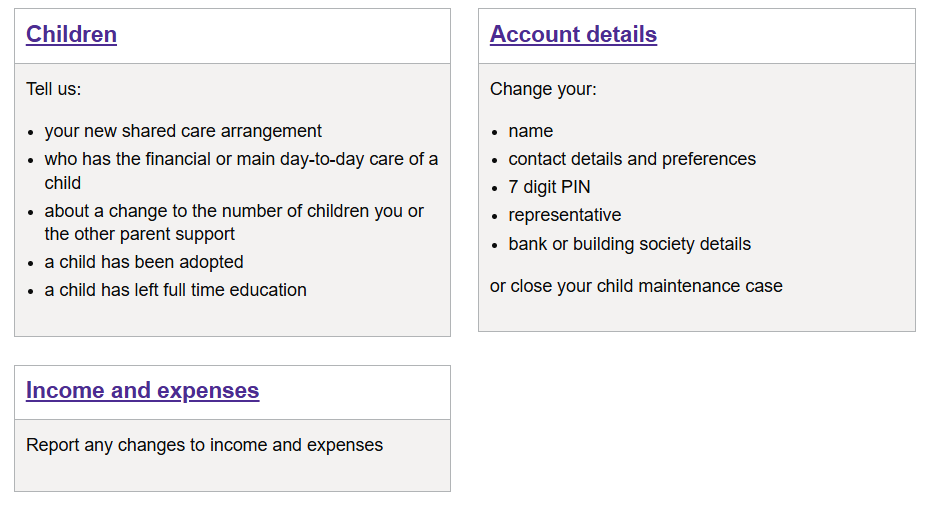Image resolution: width=932 pixels, height=531 pixels.
Task: Click the Account details card header area
Action: (x=697, y=36)
